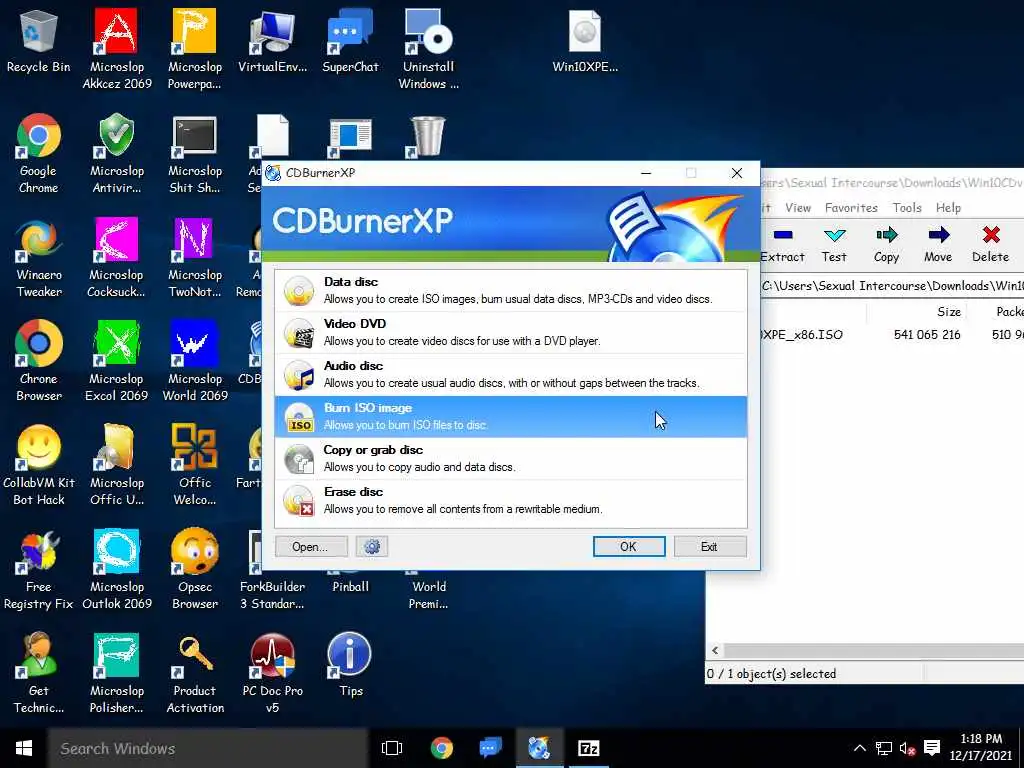Screen dimensions: 1024x768
Task: Select the Microslop Shit Sh... console icon
Action: pos(195,154)
